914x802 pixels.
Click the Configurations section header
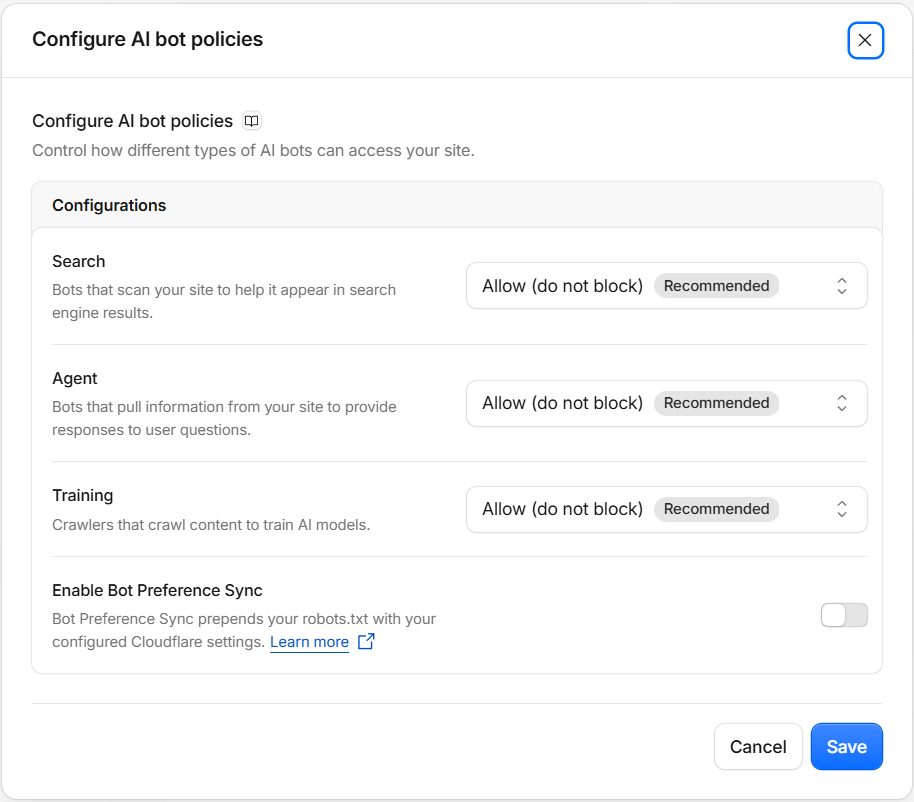pyautogui.click(x=109, y=205)
